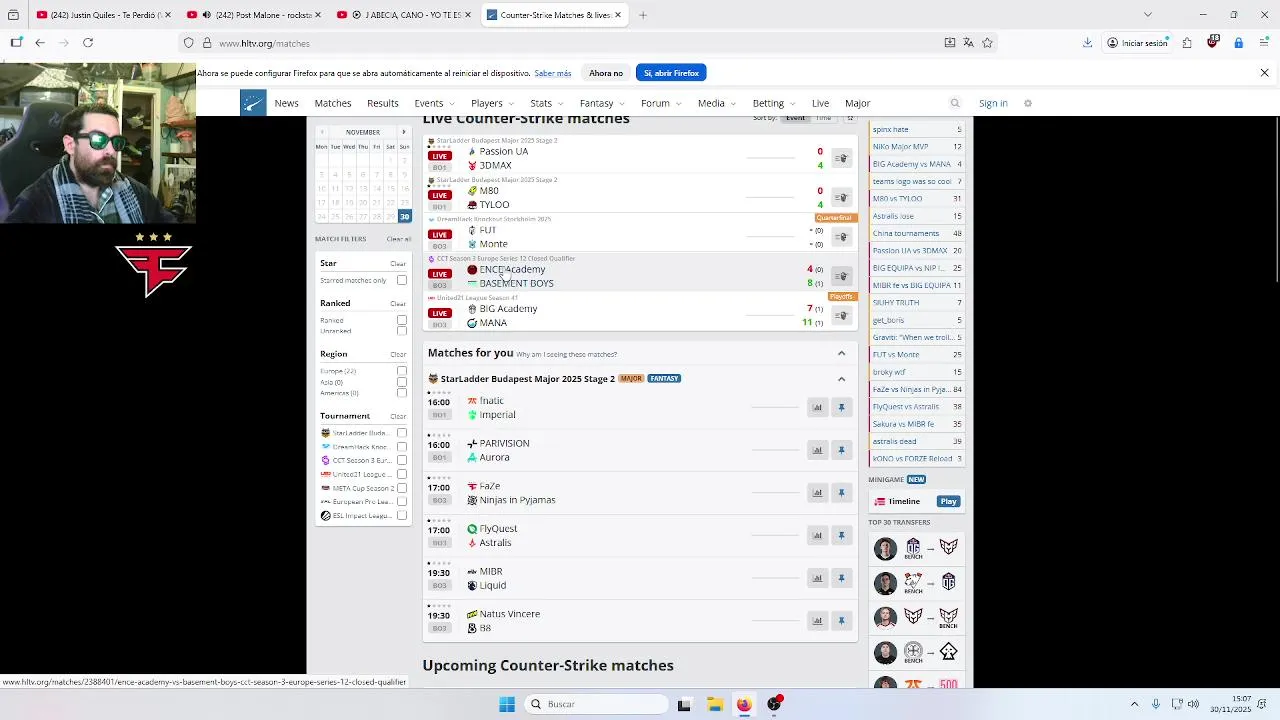Collapse StarLadder Budapest Major Stage 2 group
This screenshot has height=720, width=1280.
click(841, 379)
